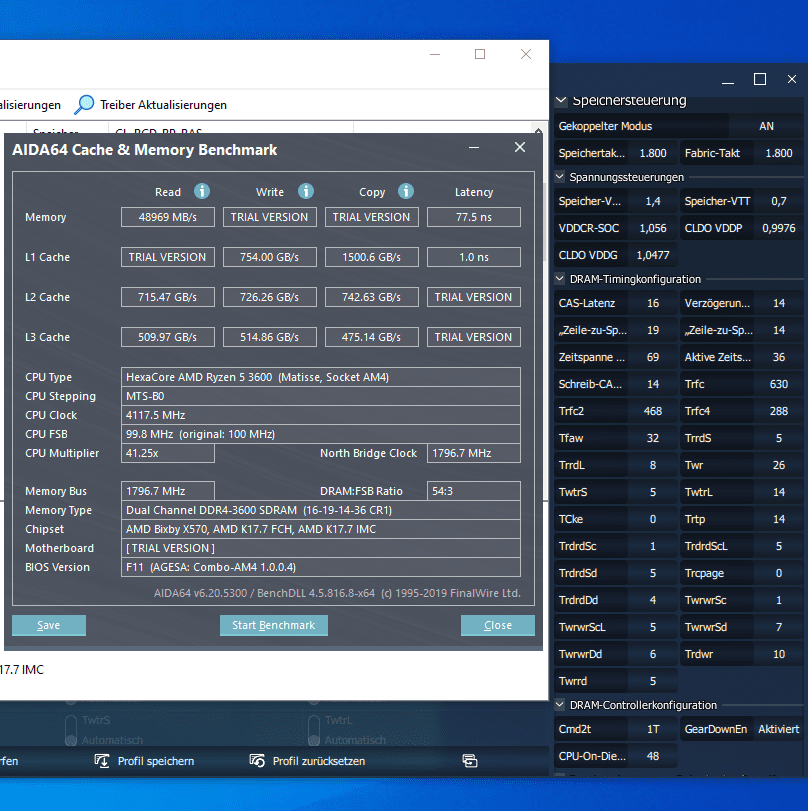
Task: Click Tfaw 32 value
Action: (653, 438)
